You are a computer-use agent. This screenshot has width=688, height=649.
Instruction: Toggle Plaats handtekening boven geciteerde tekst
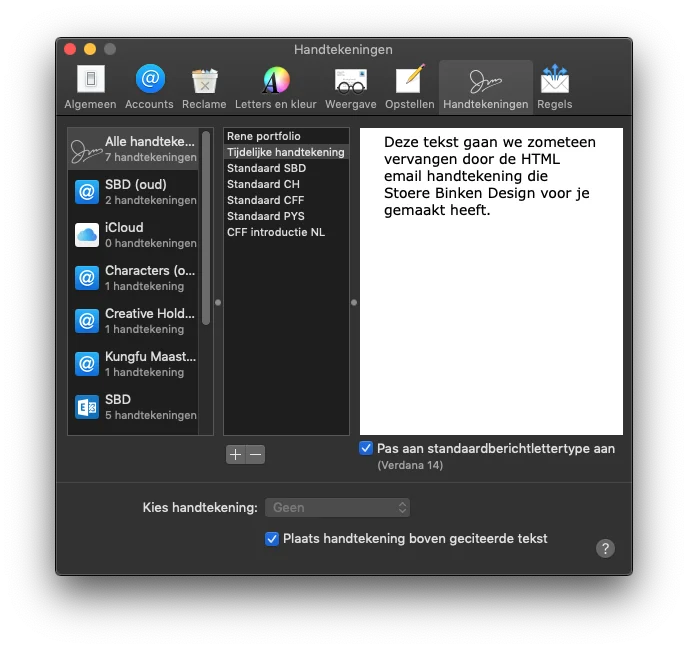[x=272, y=538]
